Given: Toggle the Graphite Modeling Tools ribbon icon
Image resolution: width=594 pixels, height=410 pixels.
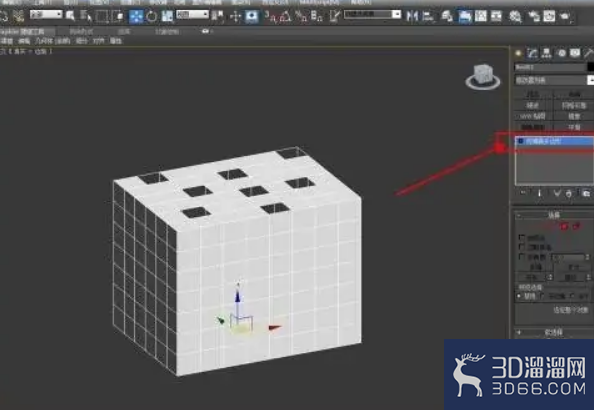Looking at the screenshot, I should click(464, 16).
